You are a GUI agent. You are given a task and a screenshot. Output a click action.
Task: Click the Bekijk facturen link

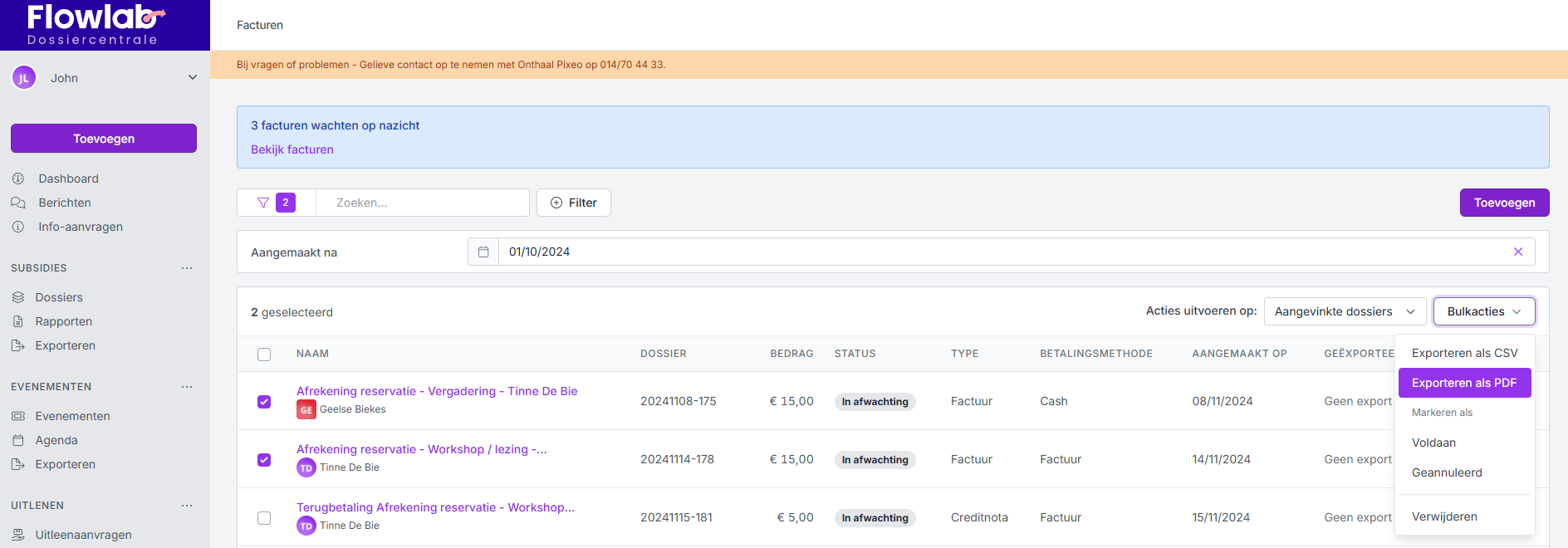point(292,149)
